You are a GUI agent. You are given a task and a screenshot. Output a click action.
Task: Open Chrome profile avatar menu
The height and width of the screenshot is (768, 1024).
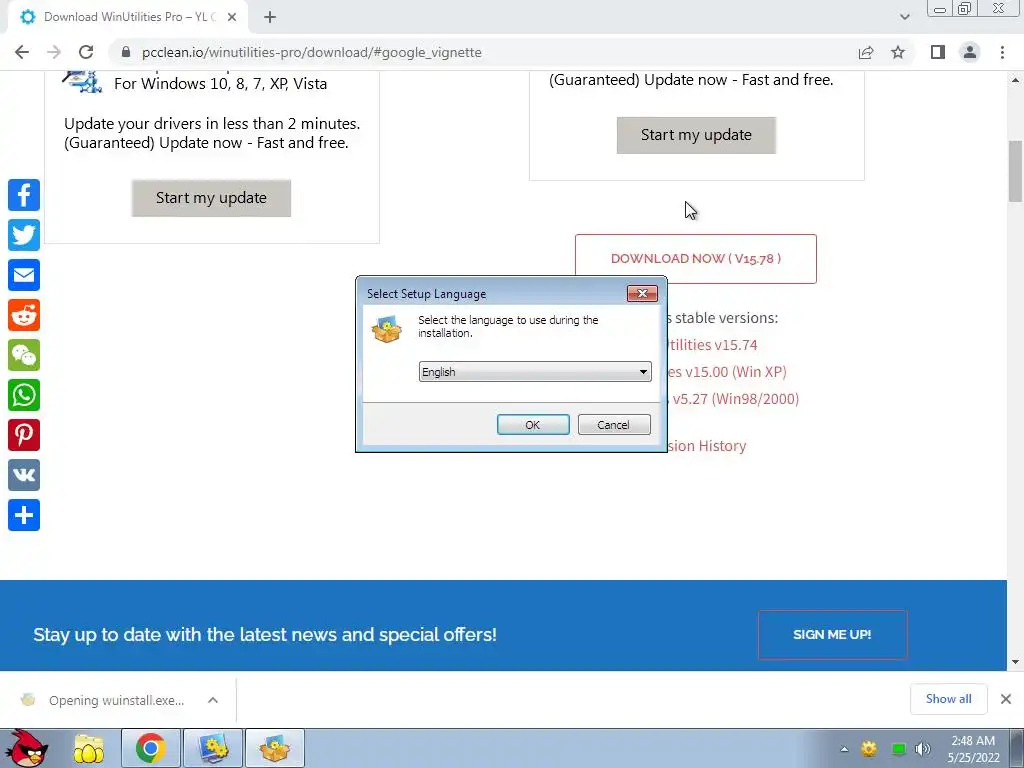coord(970,52)
